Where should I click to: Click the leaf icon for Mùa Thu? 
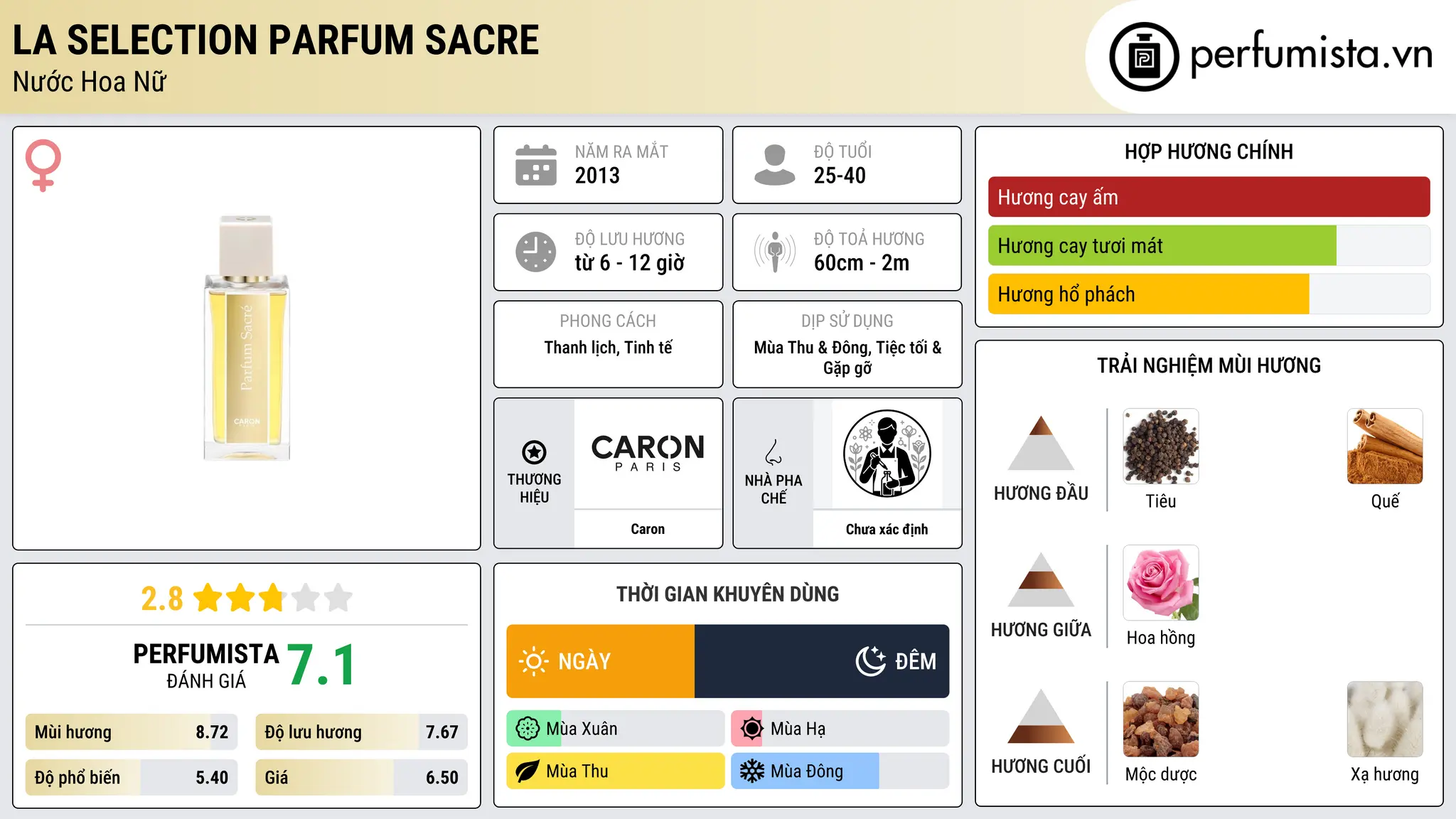(x=528, y=771)
